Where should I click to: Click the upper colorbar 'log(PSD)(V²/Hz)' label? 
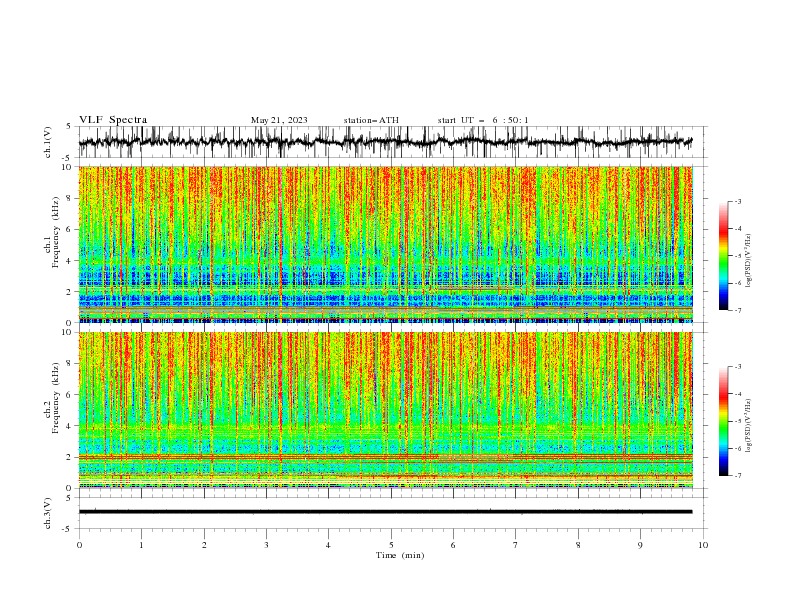click(748, 261)
